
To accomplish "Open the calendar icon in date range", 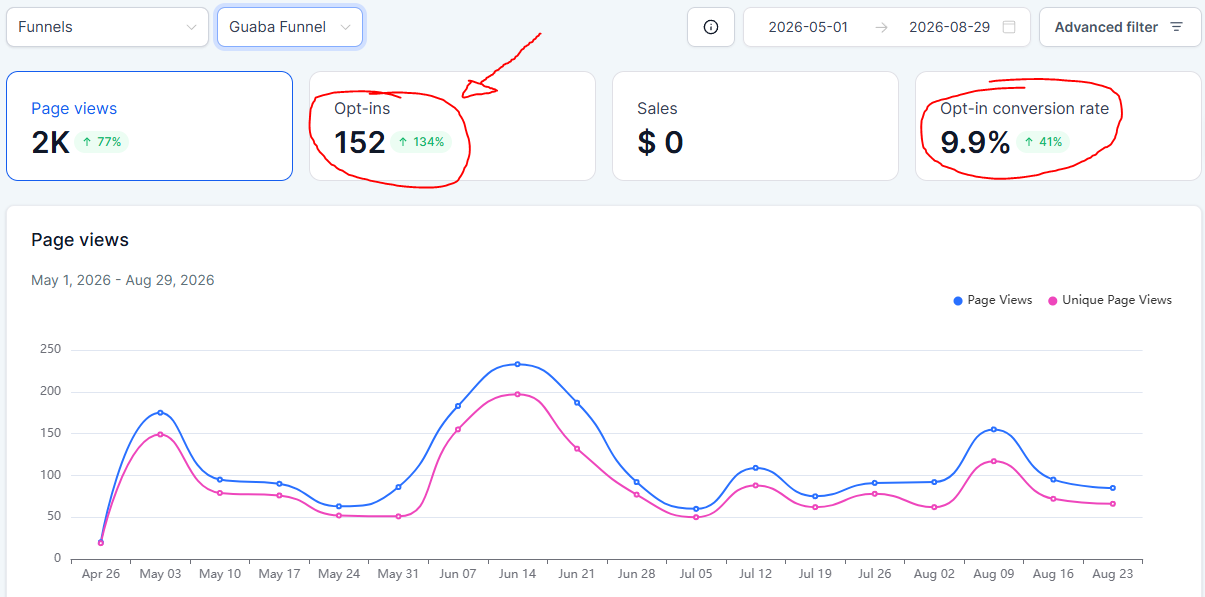I will pyautogui.click(x=1009, y=27).
